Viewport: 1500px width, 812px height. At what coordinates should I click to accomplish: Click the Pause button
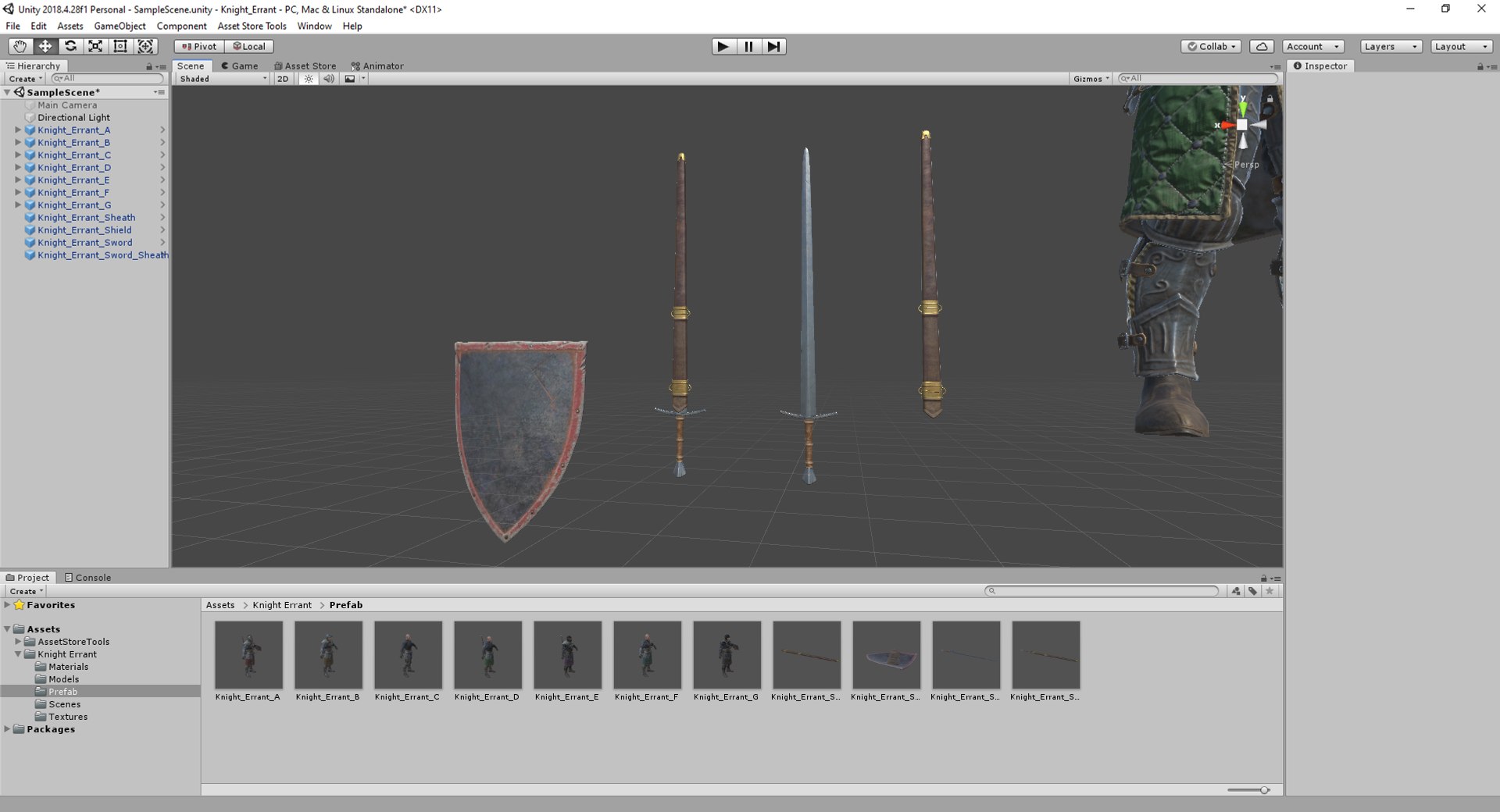tap(748, 46)
